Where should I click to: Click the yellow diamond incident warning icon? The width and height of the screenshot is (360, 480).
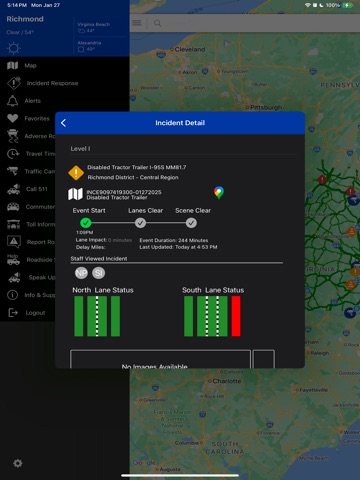click(x=76, y=173)
